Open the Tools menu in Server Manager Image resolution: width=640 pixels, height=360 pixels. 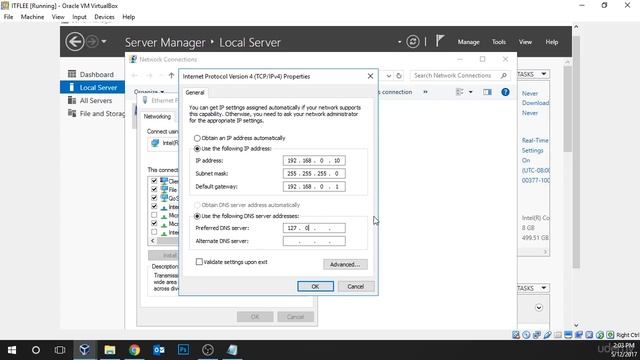498,42
